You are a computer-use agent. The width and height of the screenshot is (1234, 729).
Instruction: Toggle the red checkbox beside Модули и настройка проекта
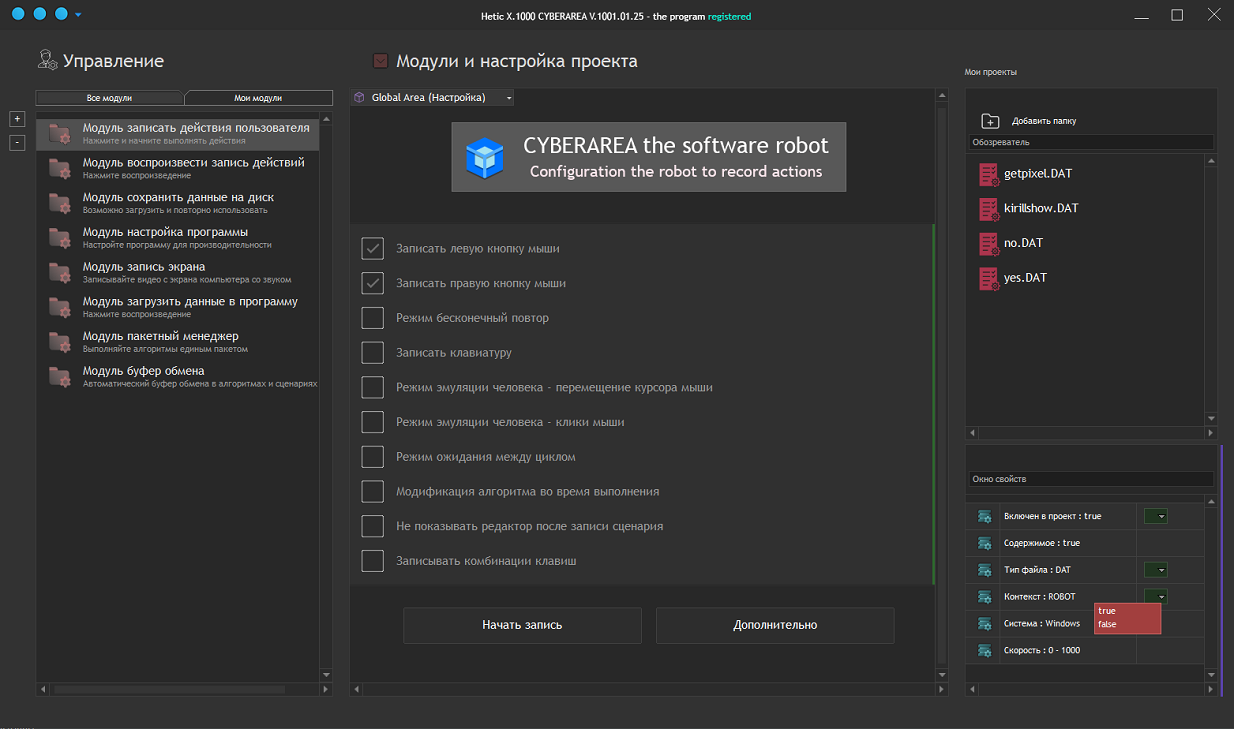pyautogui.click(x=380, y=61)
